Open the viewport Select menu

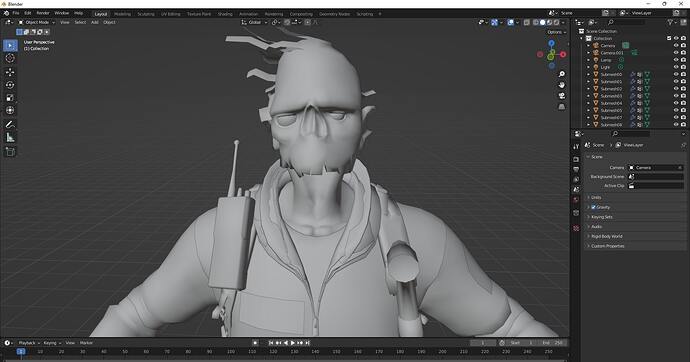(80, 22)
